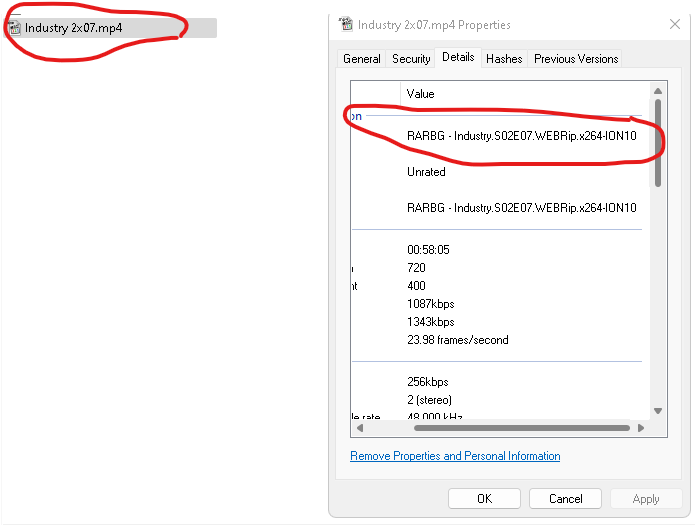Select the Details tab
Screen dimensions: 695x525
458,57
